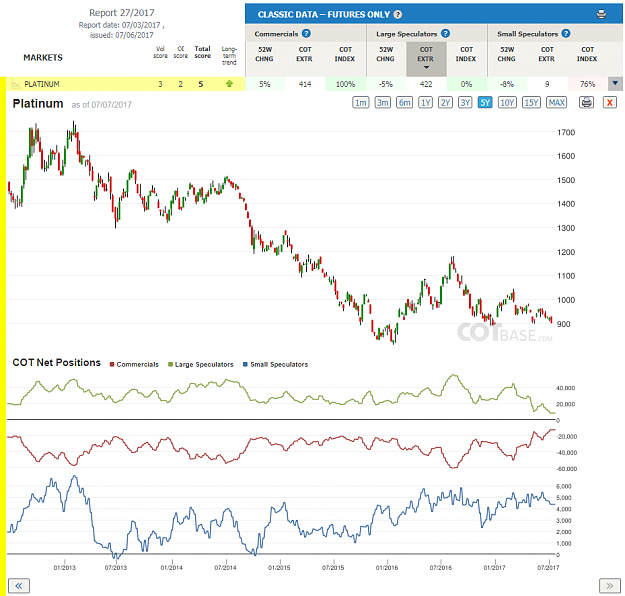Go to next chart with right arrows
The width and height of the screenshot is (625, 596).
click(609, 586)
